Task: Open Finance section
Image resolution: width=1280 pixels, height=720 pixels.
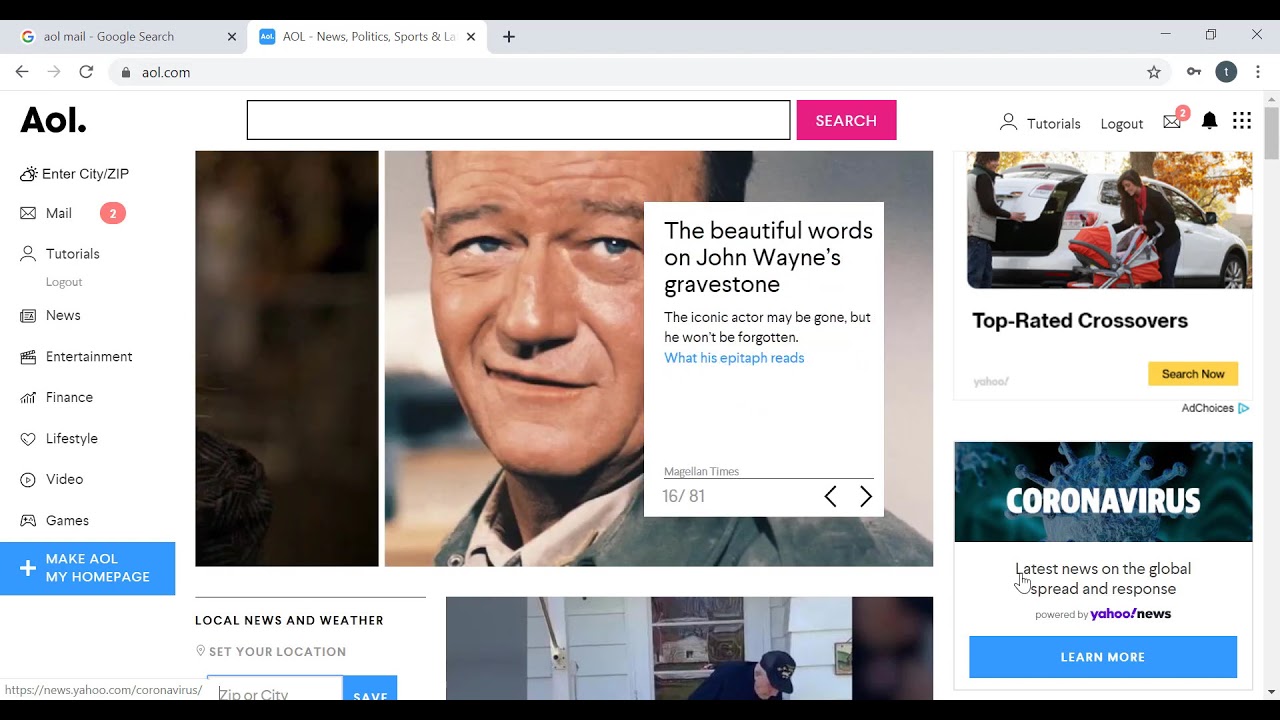Action: click(x=69, y=397)
